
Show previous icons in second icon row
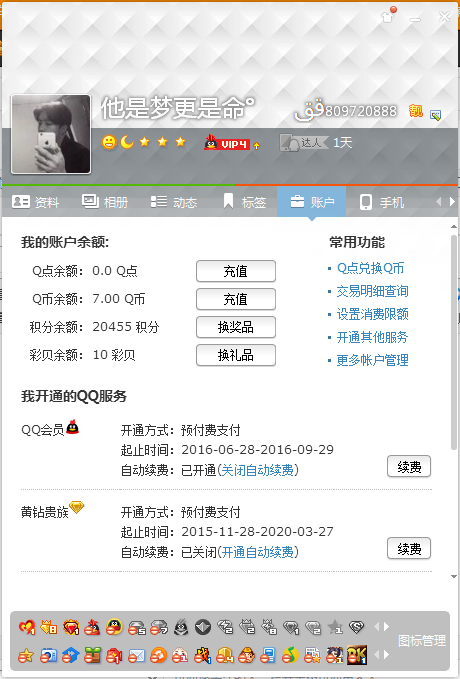376,654
